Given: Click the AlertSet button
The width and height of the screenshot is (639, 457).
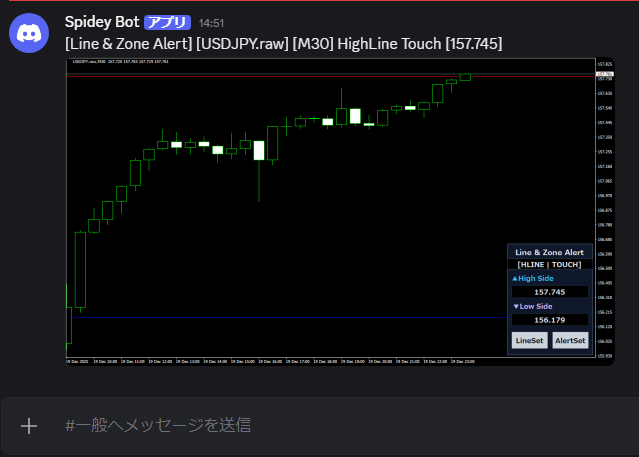Looking at the screenshot, I should (x=570, y=340).
